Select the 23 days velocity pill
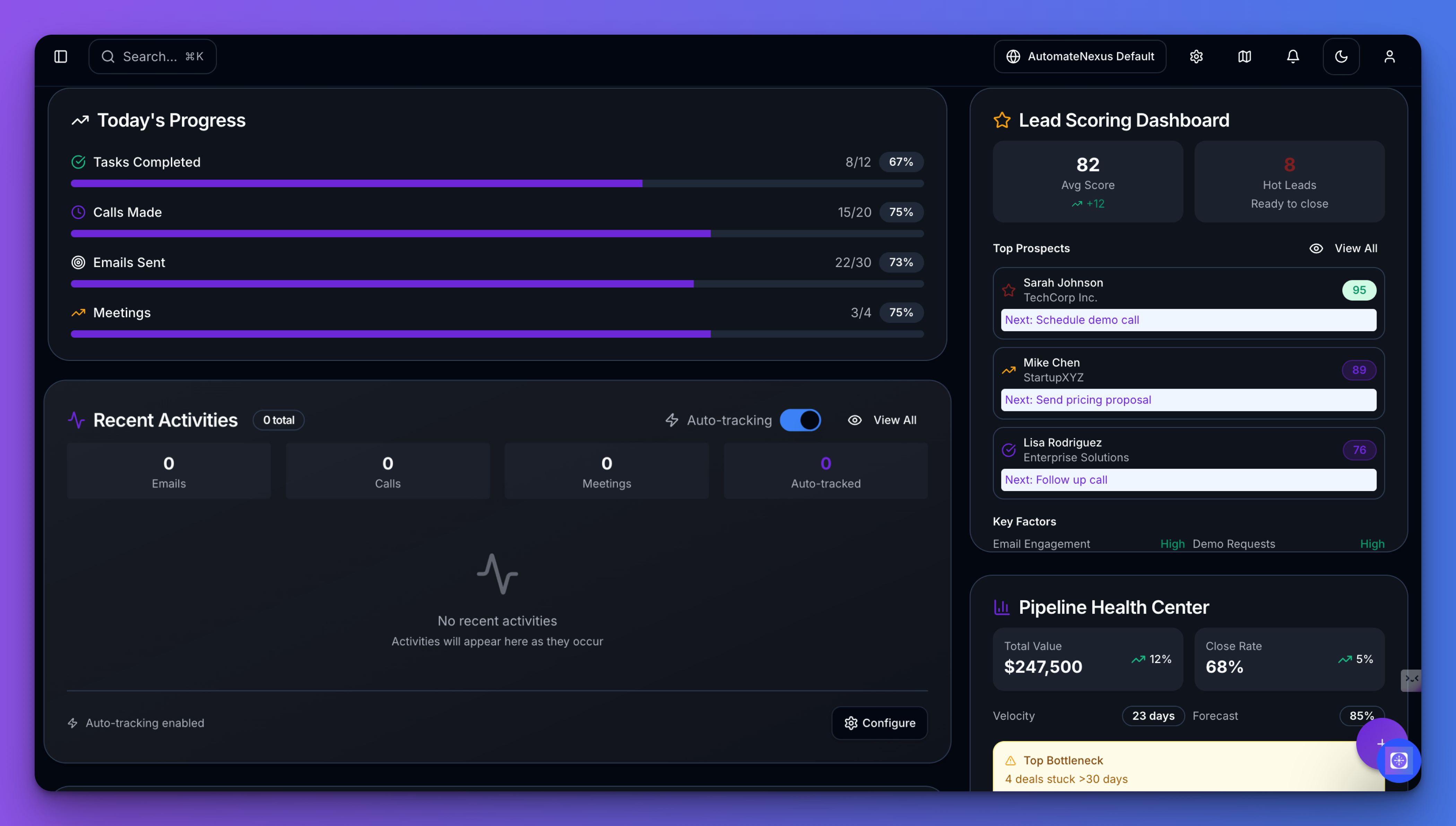The image size is (1456, 826). 1153,715
